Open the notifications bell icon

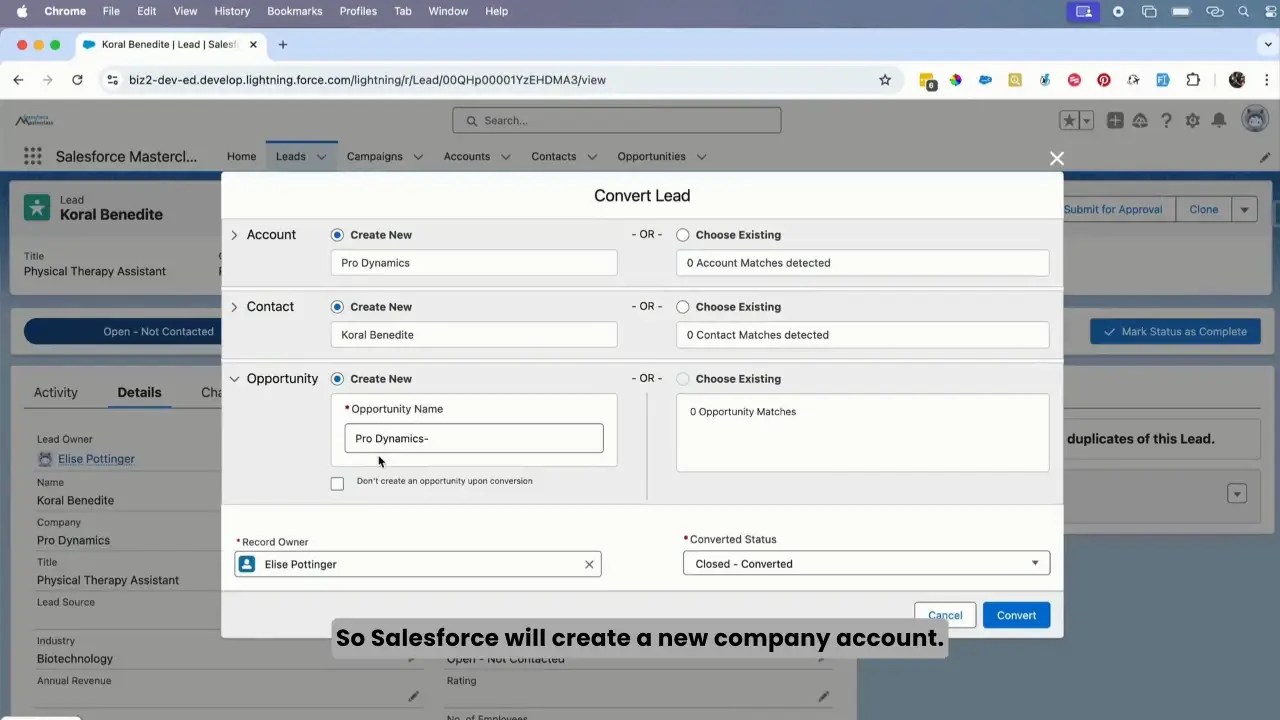1219,120
